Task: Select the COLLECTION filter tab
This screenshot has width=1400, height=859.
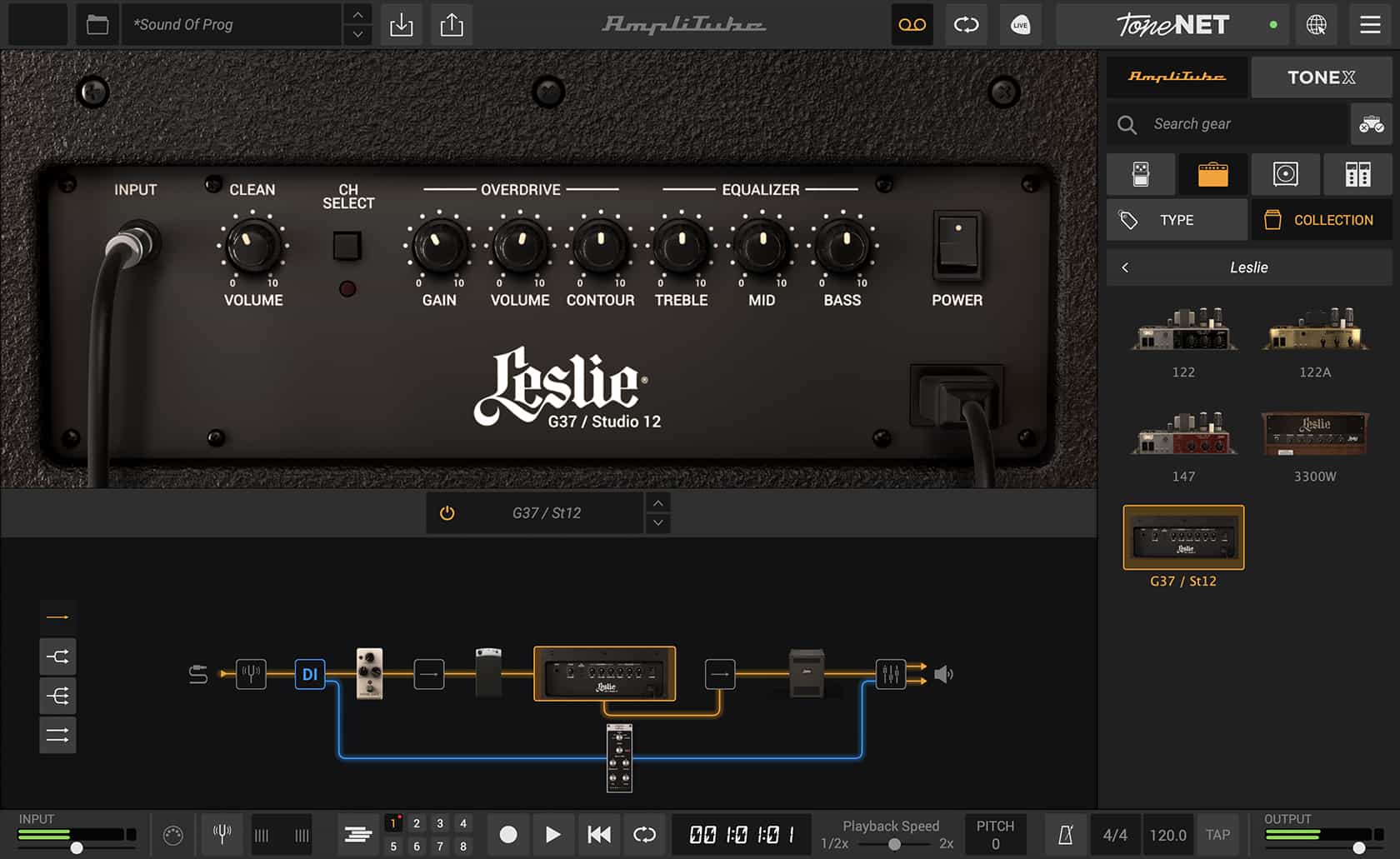Action: click(x=1320, y=220)
